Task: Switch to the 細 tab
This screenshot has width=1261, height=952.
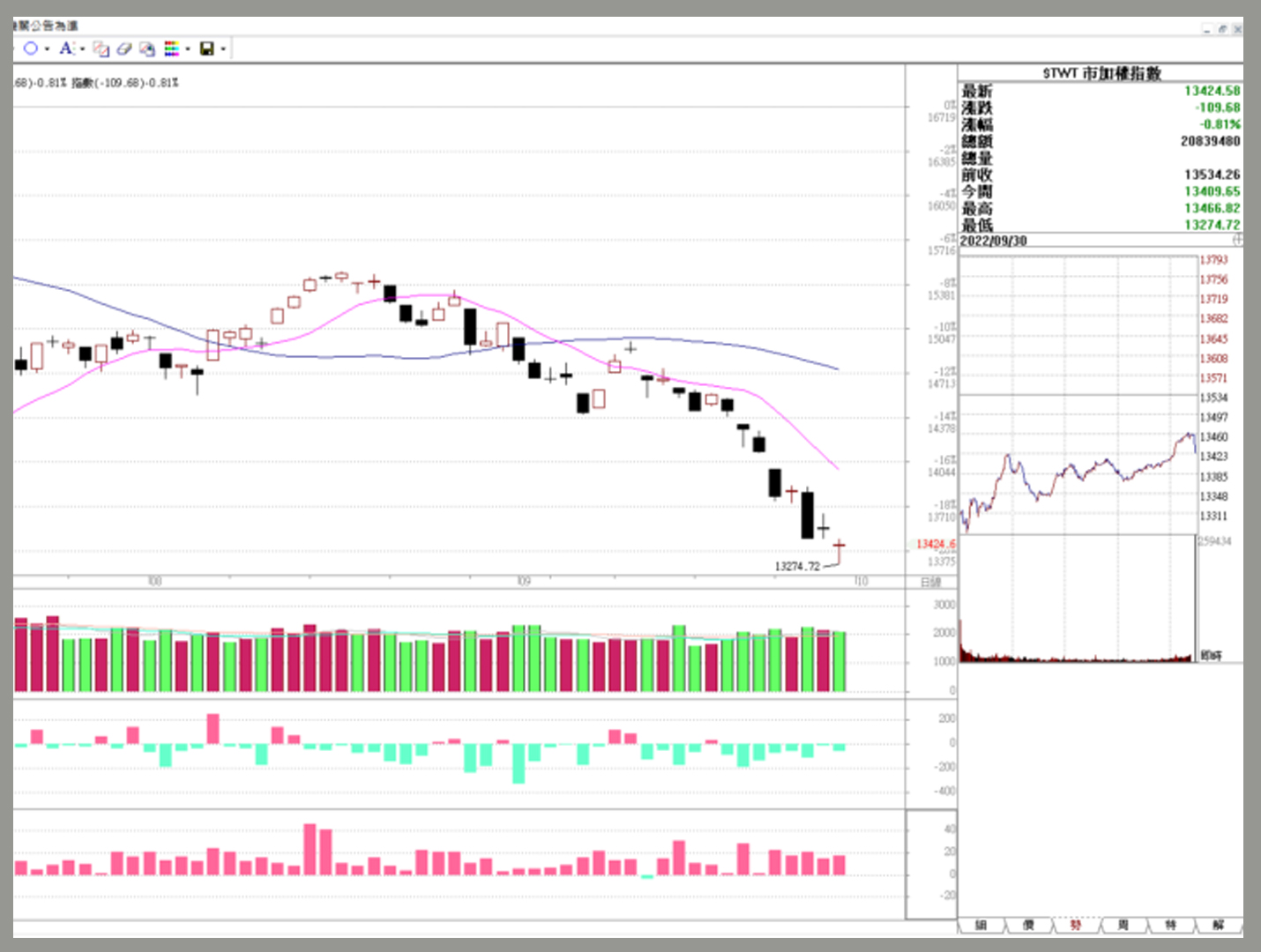Action: pyautogui.click(x=981, y=925)
